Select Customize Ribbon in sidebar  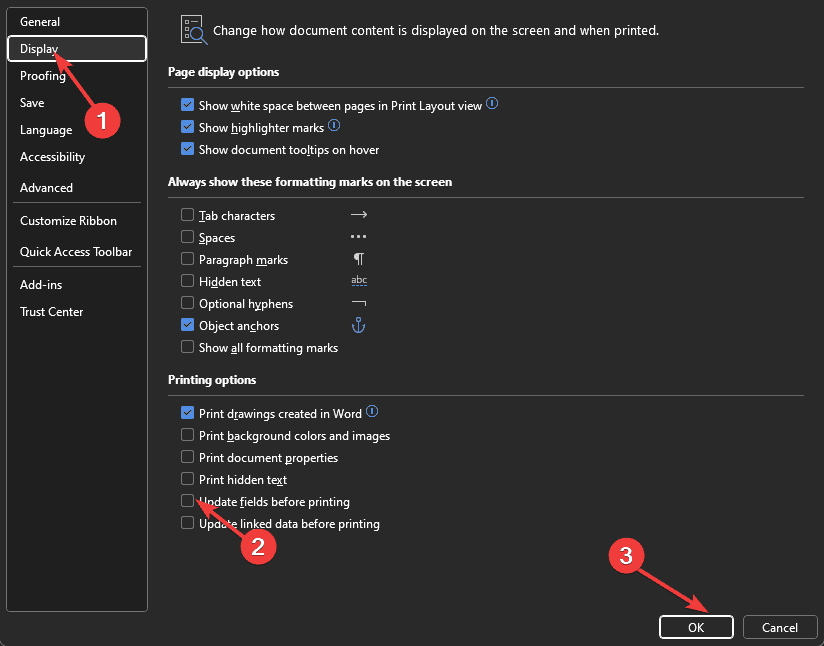pyautogui.click(x=68, y=221)
